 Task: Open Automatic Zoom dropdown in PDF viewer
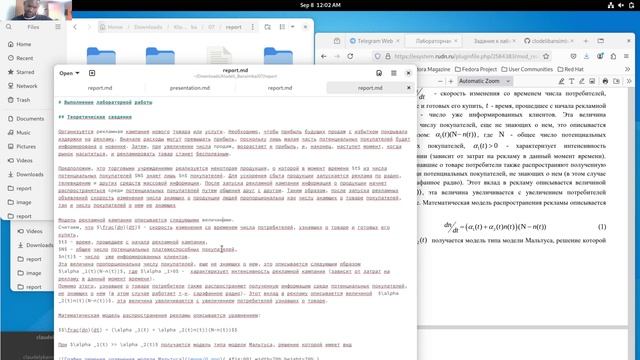(x=484, y=81)
